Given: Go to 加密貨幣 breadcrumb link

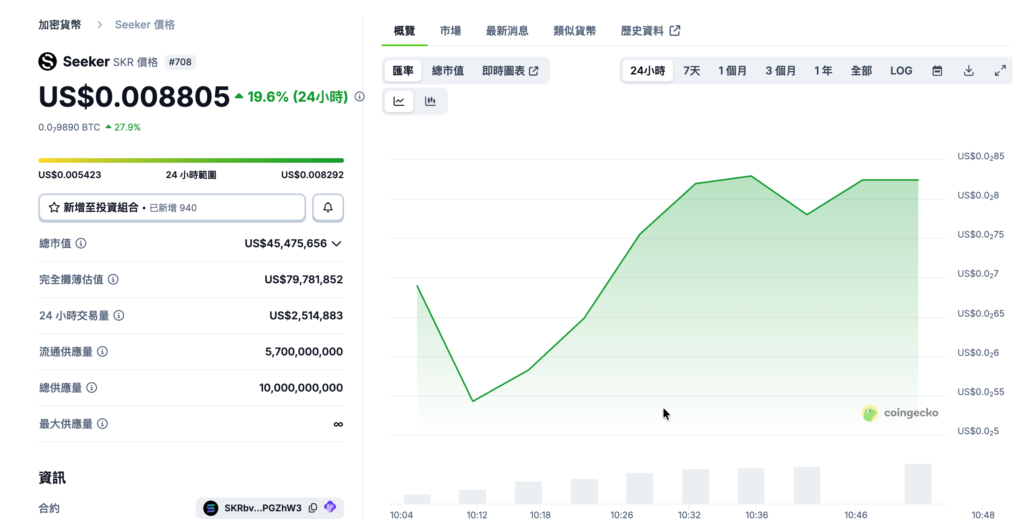Looking at the screenshot, I should (x=60, y=25).
